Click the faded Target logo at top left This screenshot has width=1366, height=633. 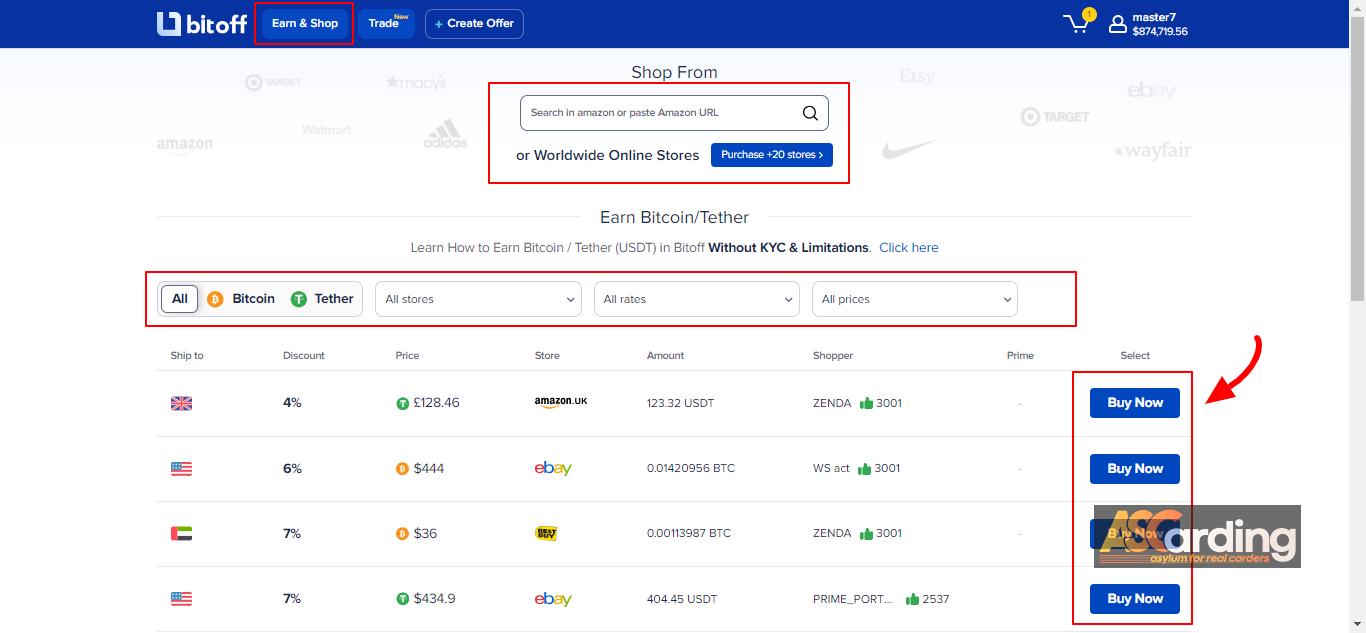coord(273,82)
